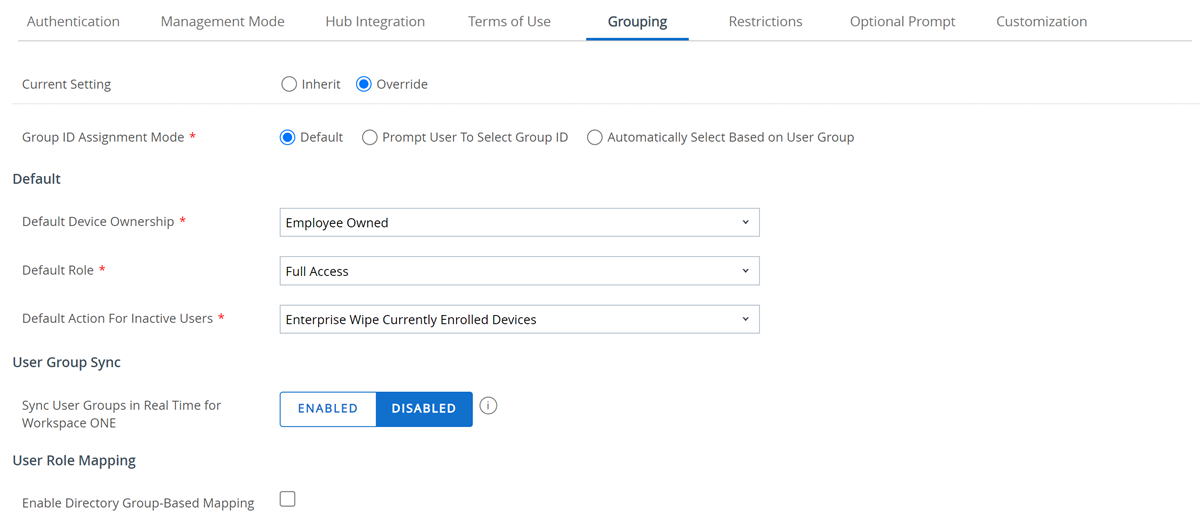Click the Current Setting label
Image resolution: width=1200 pixels, height=526 pixels.
(66, 84)
